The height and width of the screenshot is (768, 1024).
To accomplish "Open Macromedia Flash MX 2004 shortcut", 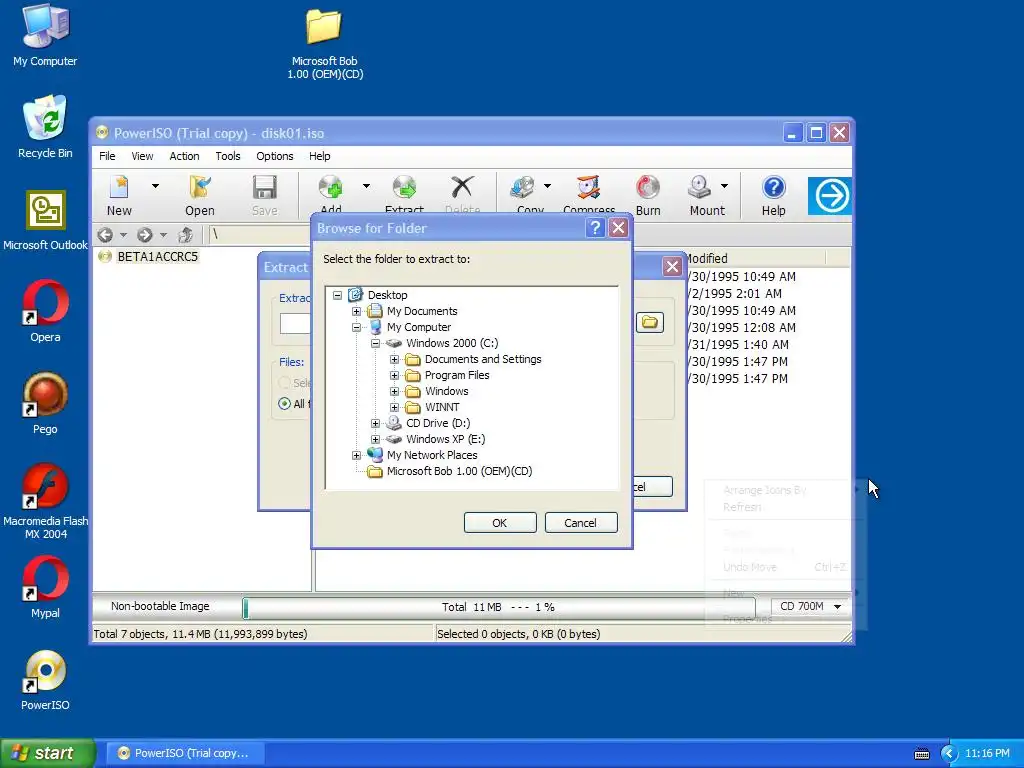I will (x=45, y=501).
